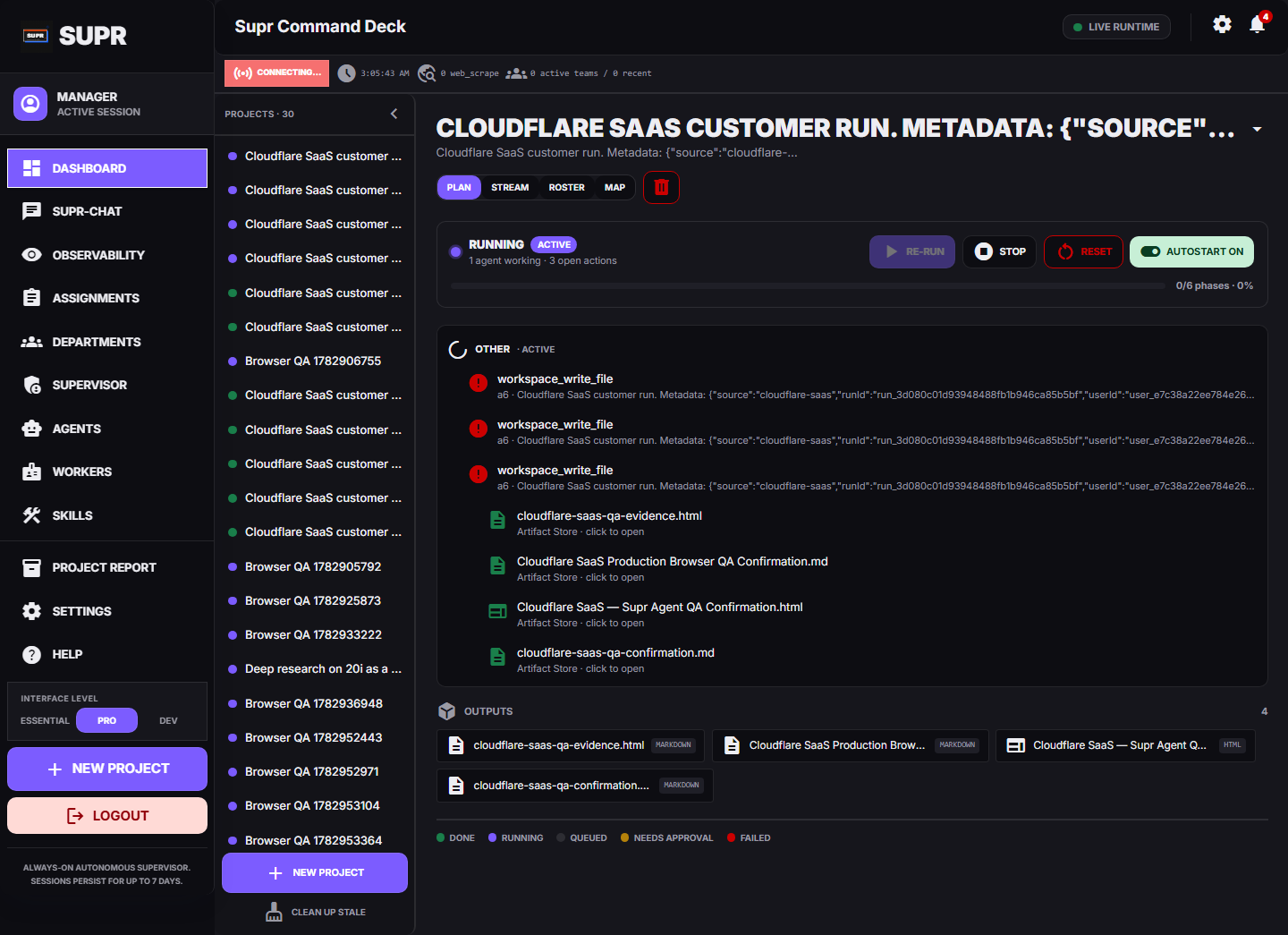
Task: Click the Supr Agent QA Confirmation.html artifact icon
Action: 497,611
